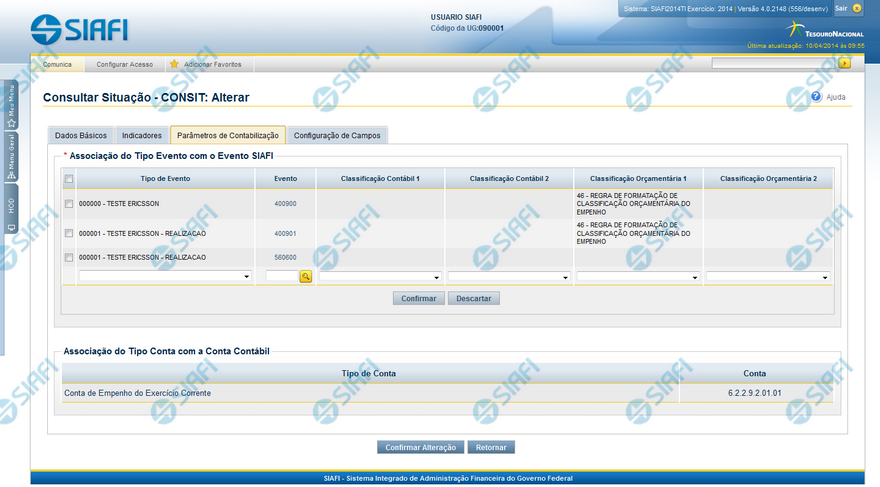The height and width of the screenshot is (487, 880).
Task: Tick checkbox for event 560600 row
Action: coord(68,258)
